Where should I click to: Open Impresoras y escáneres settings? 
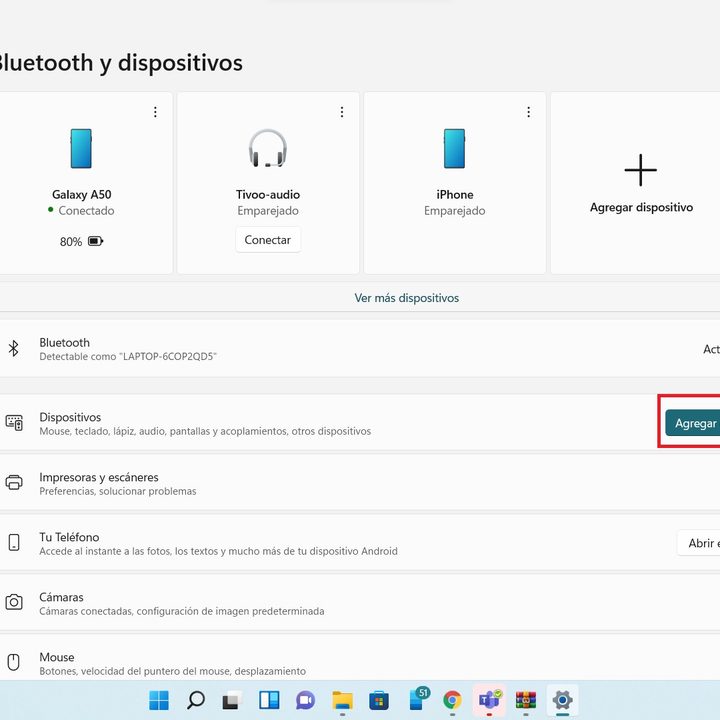[x=360, y=483]
